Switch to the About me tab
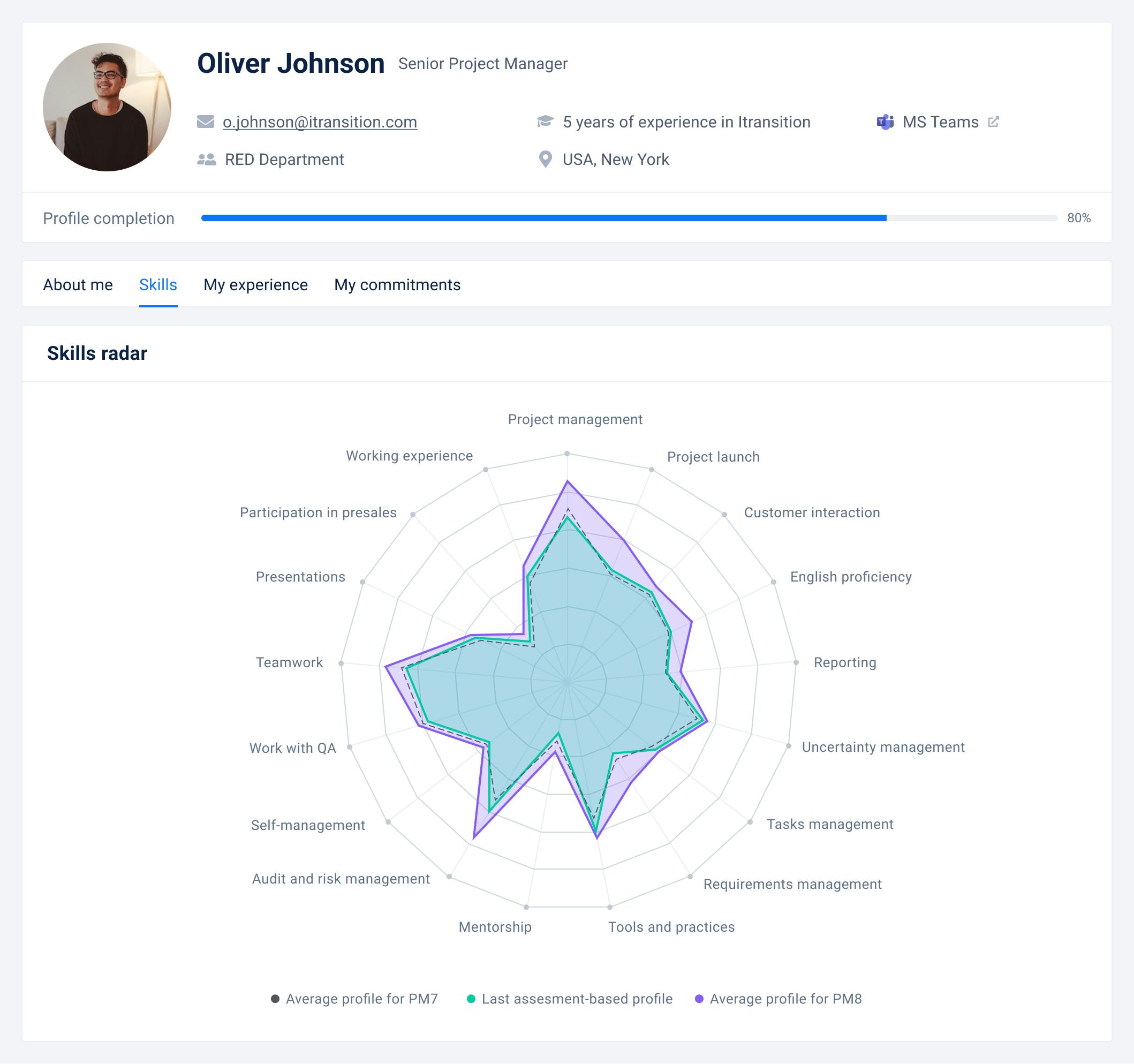Screen dimensions: 1134x1064 click(x=78, y=285)
